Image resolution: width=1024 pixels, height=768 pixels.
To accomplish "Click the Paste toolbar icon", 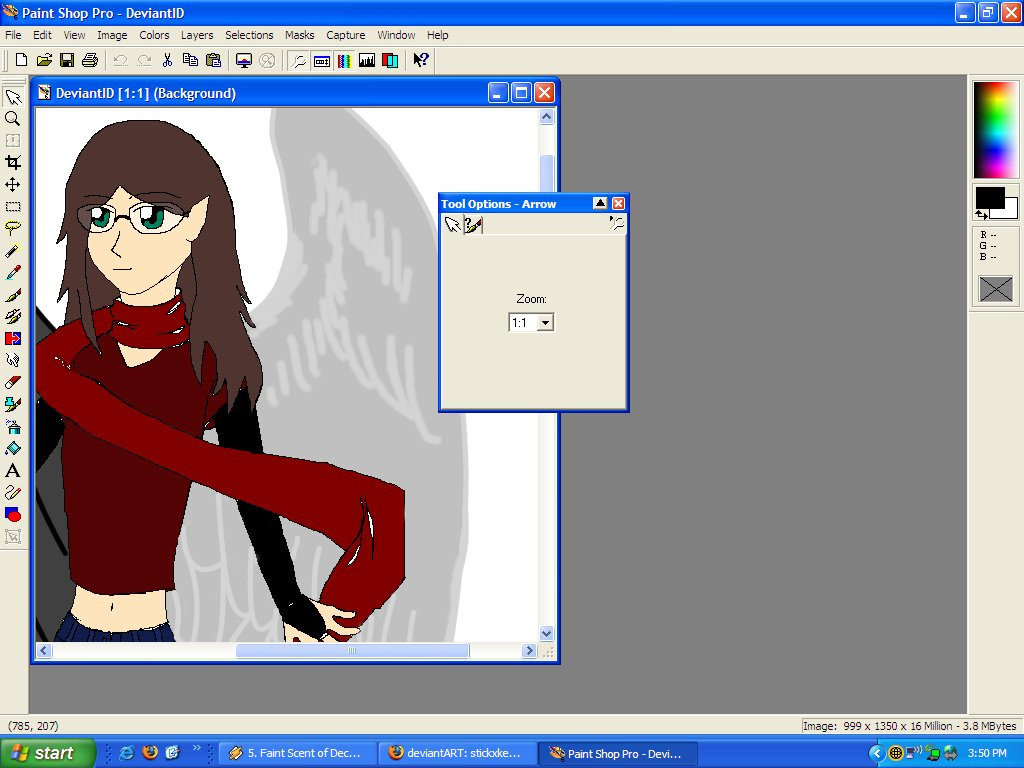I will tap(213, 61).
